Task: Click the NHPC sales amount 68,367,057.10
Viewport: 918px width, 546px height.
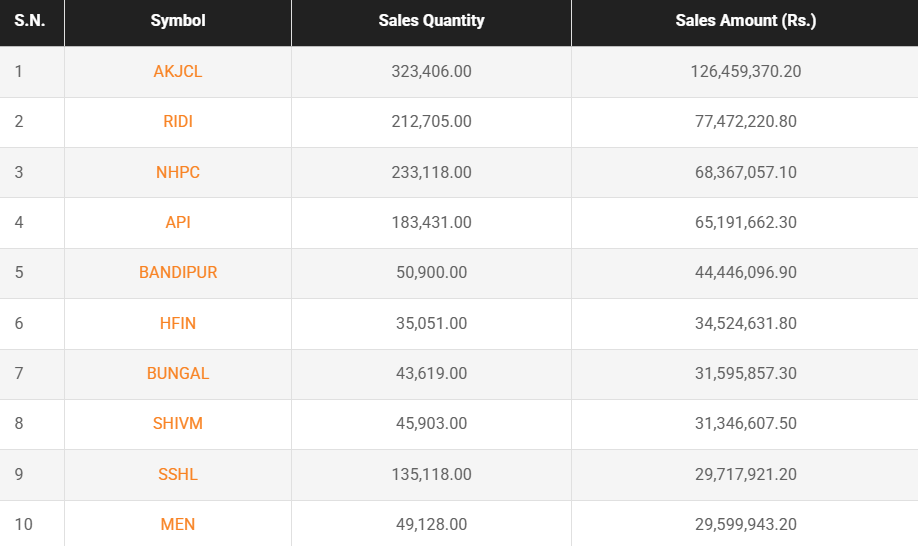Action: pyautogui.click(x=745, y=172)
